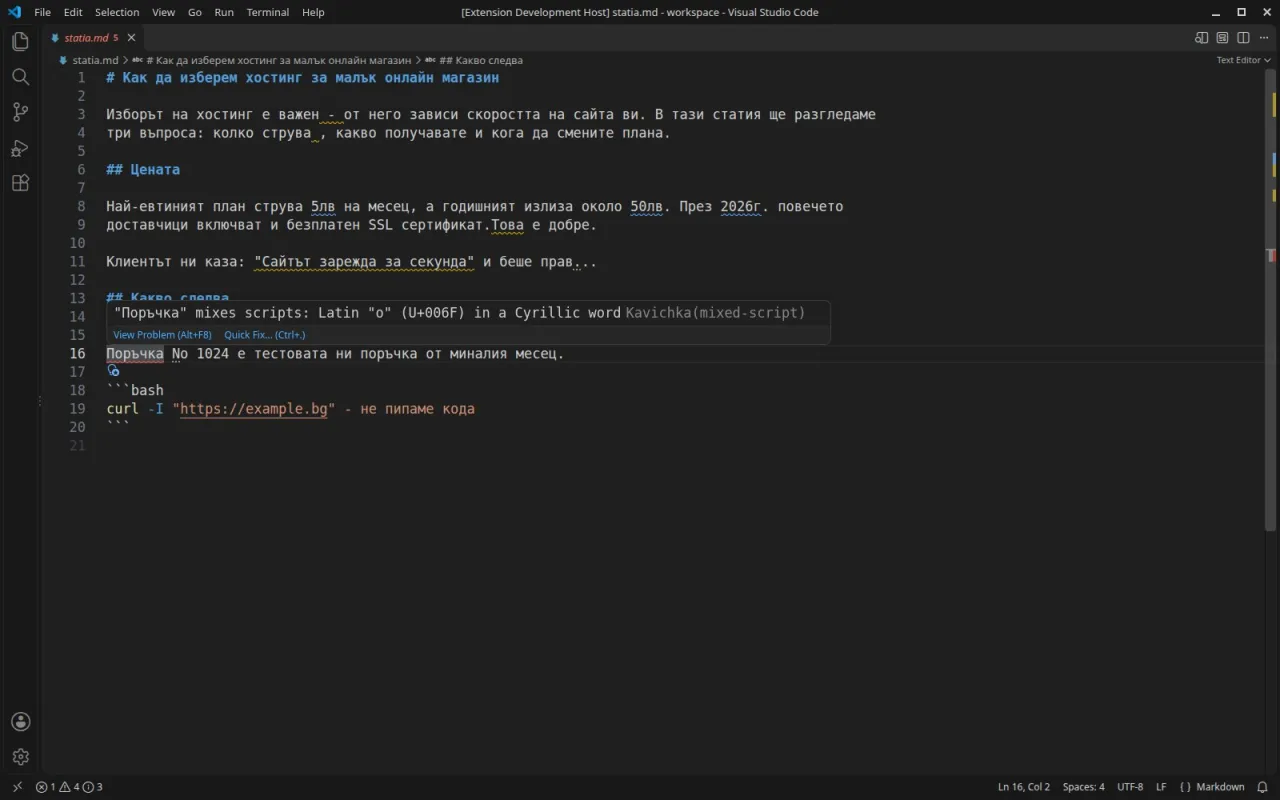
Task: Open the Run and Debug view
Action: click(x=20, y=148)
